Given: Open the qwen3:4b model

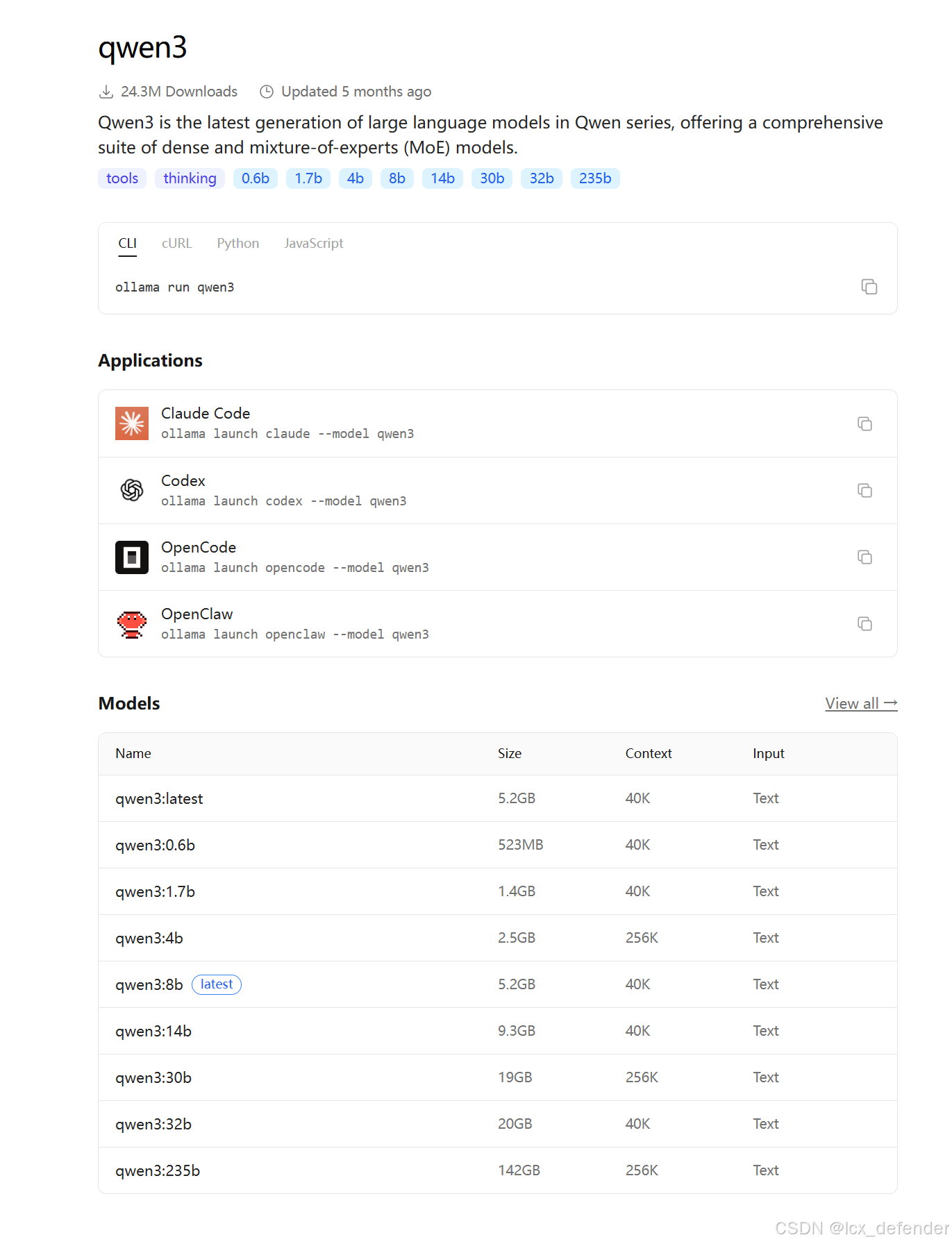Looking at the screenshot, I should [x=149, y=939].
